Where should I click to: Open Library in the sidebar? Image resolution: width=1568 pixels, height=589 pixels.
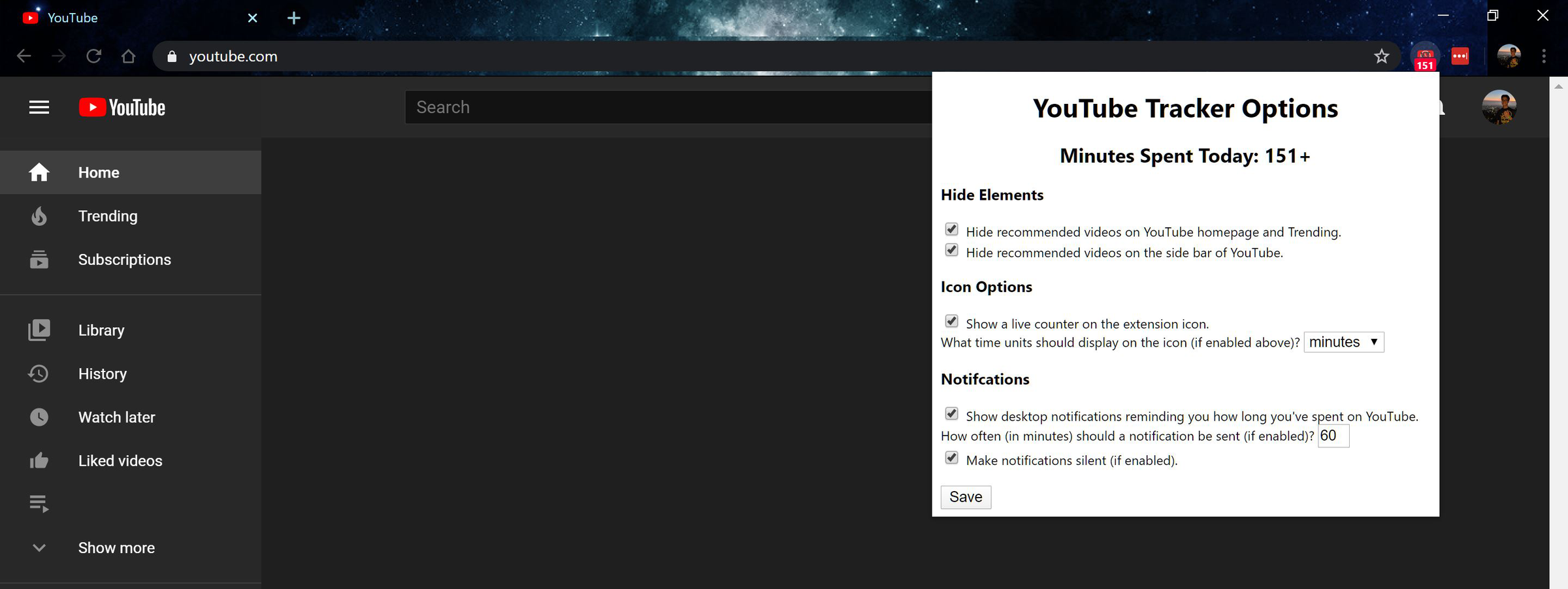click(x=131, y=330)
